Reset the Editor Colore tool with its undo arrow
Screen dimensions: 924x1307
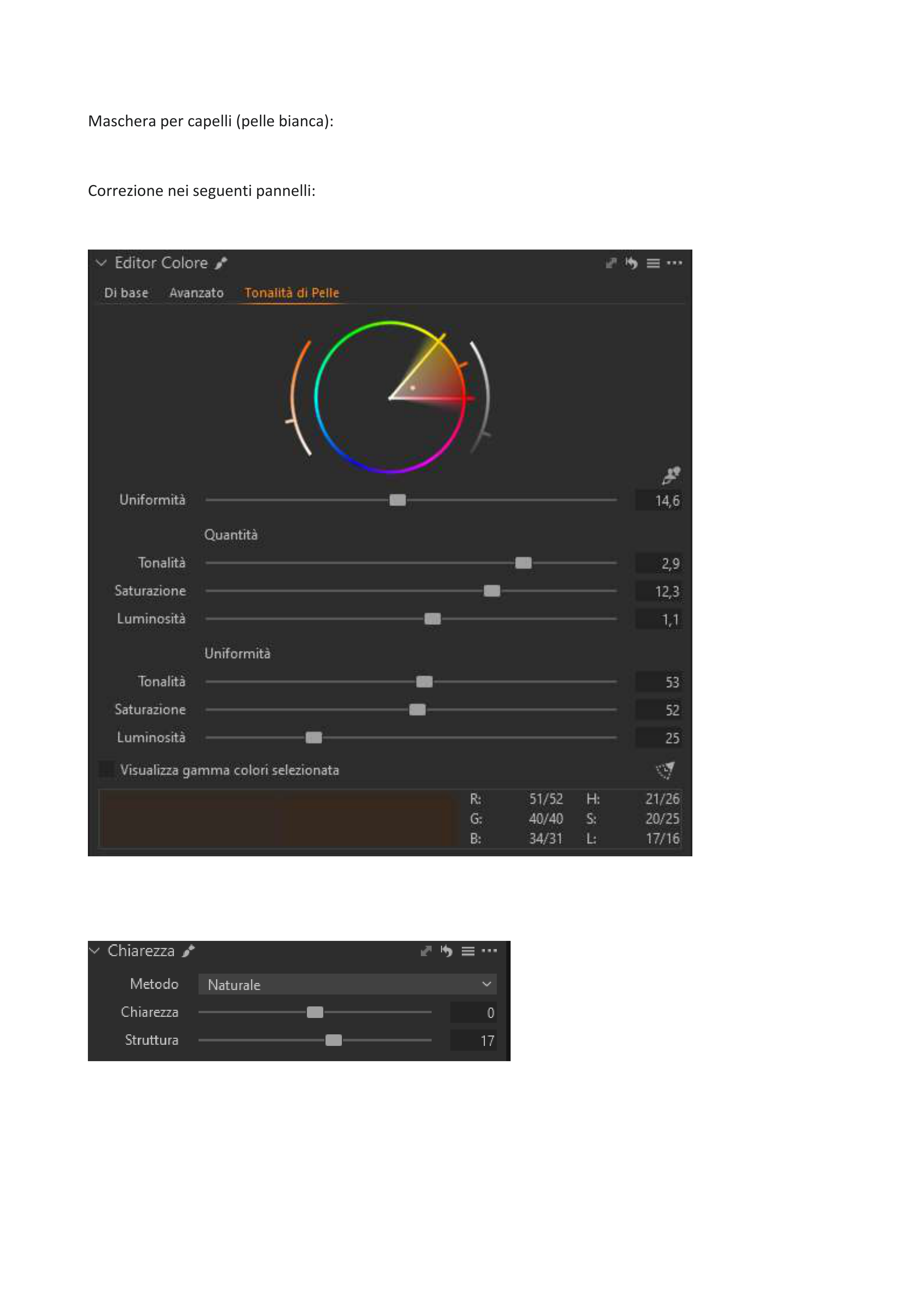[631, 263]
